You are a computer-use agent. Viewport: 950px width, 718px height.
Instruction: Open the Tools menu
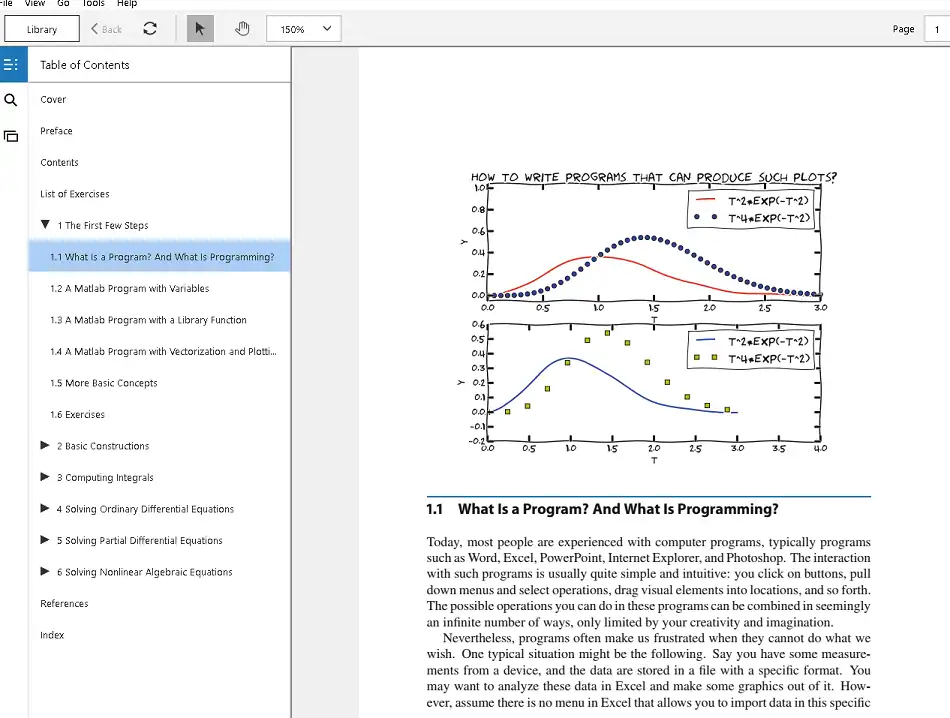pos(93,4)
